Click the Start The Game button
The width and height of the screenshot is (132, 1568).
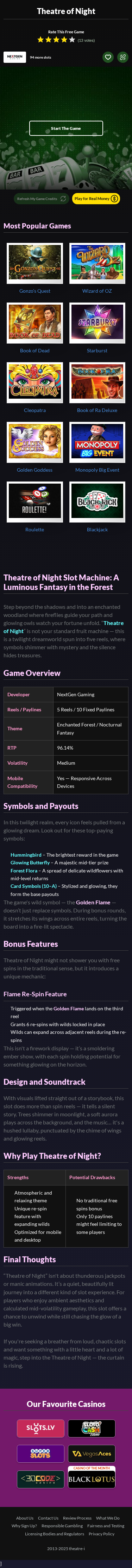pyautogui.click(x=66, y=128)
